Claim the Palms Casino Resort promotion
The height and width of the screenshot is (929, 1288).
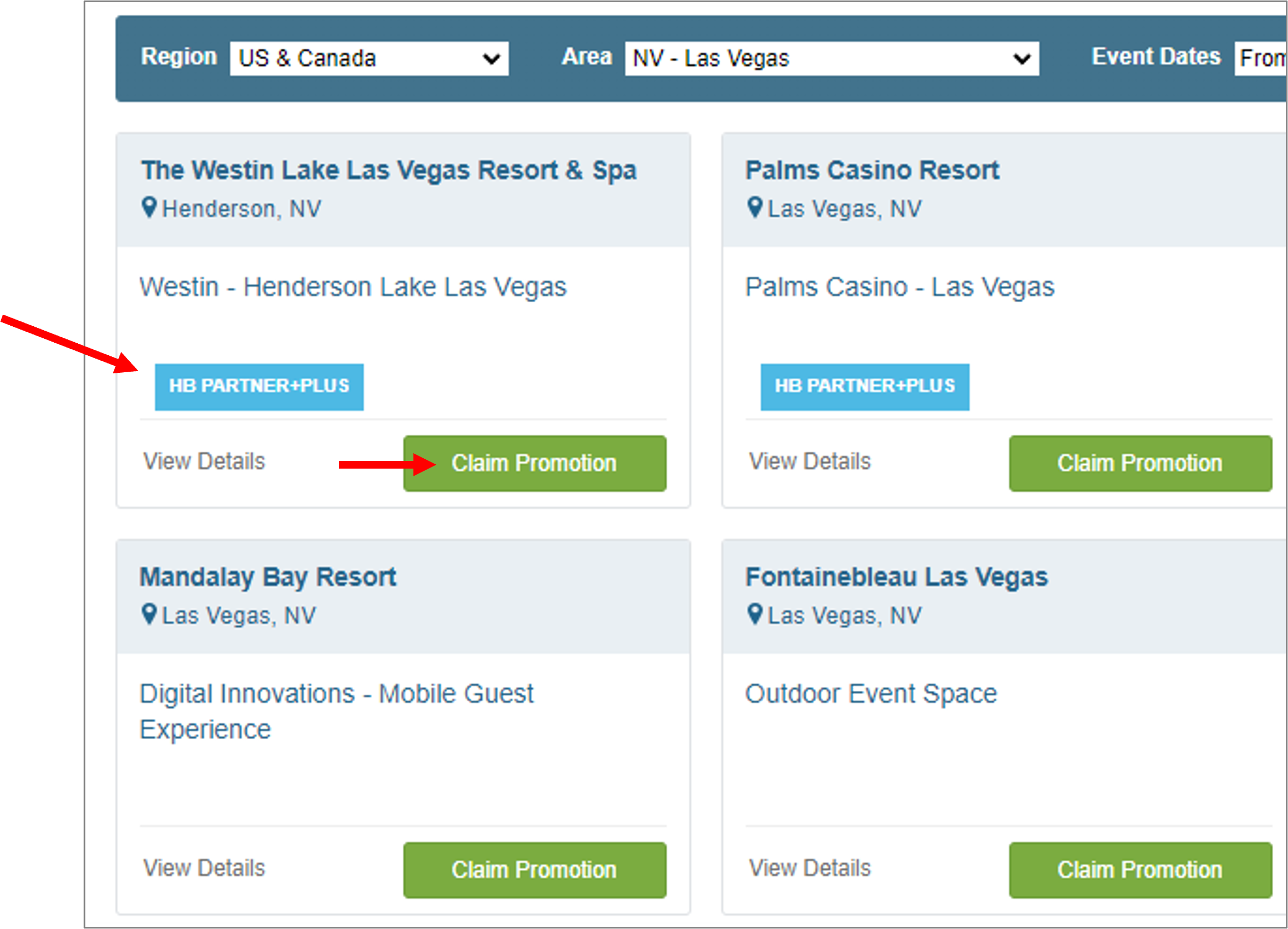tap(1140, 463)
